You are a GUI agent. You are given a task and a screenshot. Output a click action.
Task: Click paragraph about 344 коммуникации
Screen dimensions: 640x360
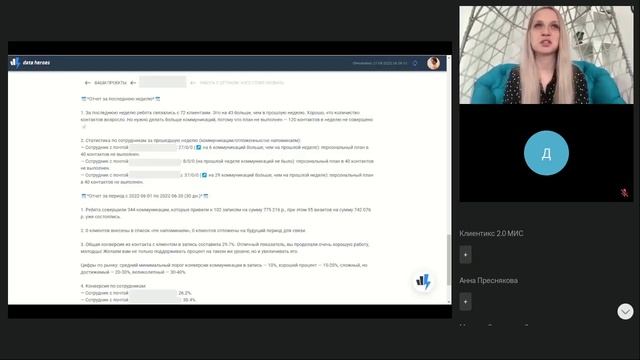point(226,213)
